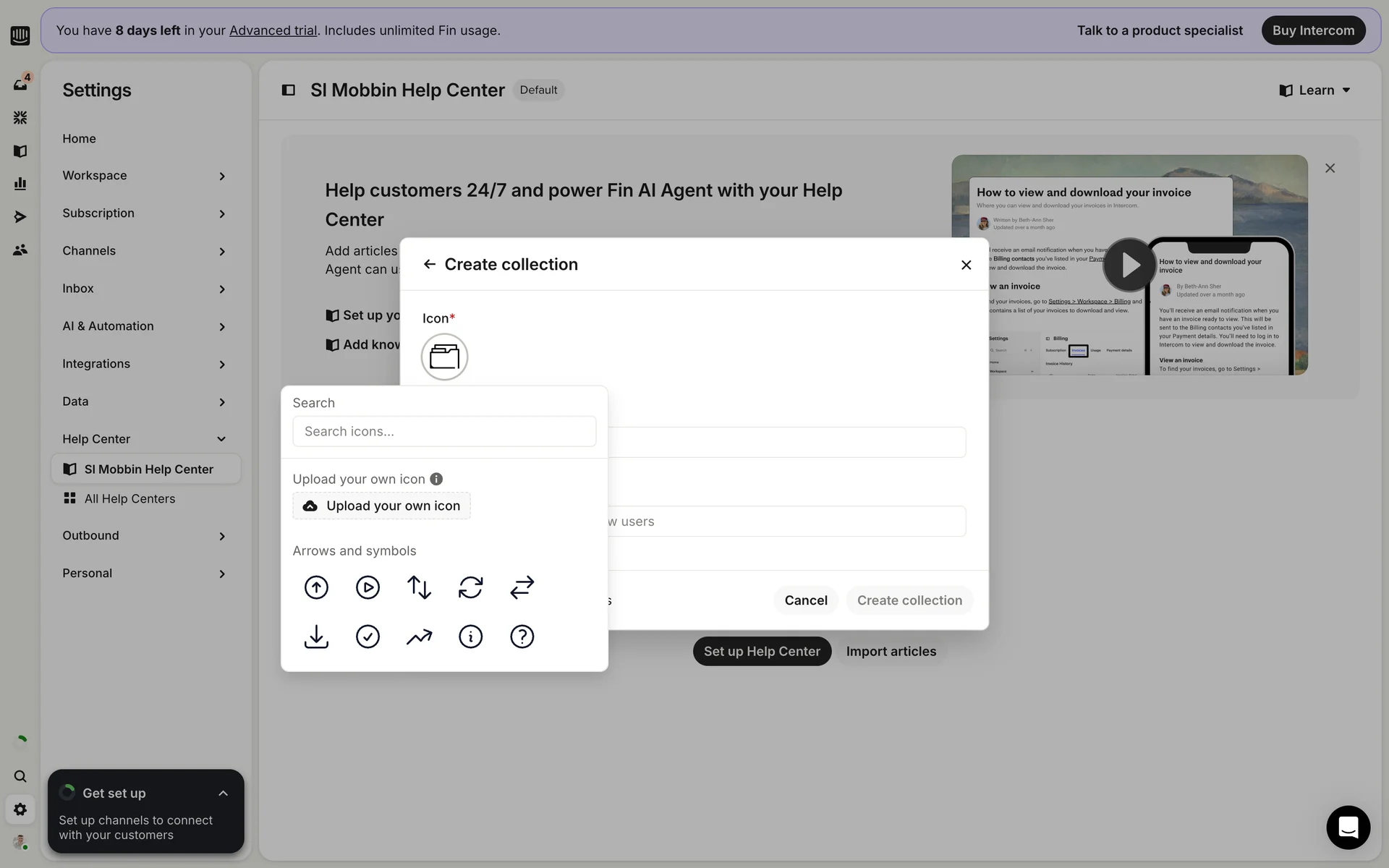Screen dimensions: 1389x868
Task: Click the current folder icon selector
Action: (x=444, y=357)
